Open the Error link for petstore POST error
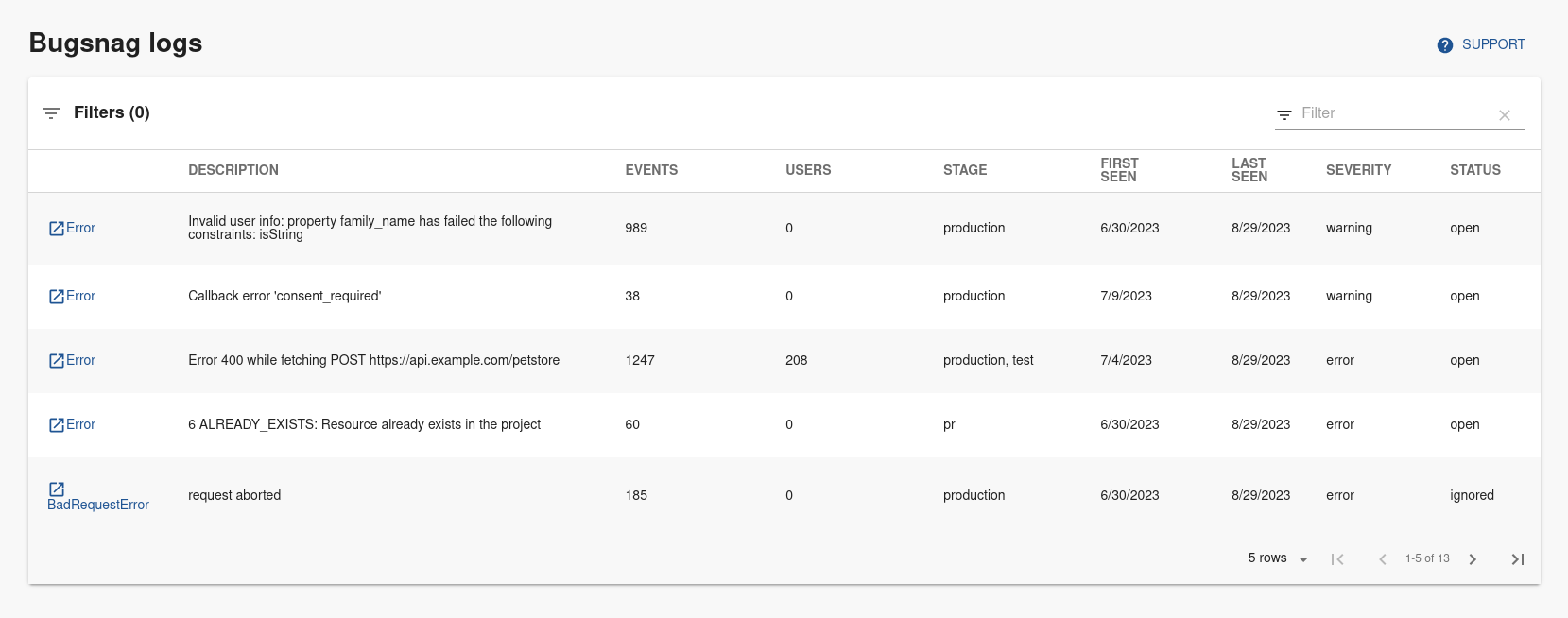Viewport: 1568px width, 618px height. 80,360
